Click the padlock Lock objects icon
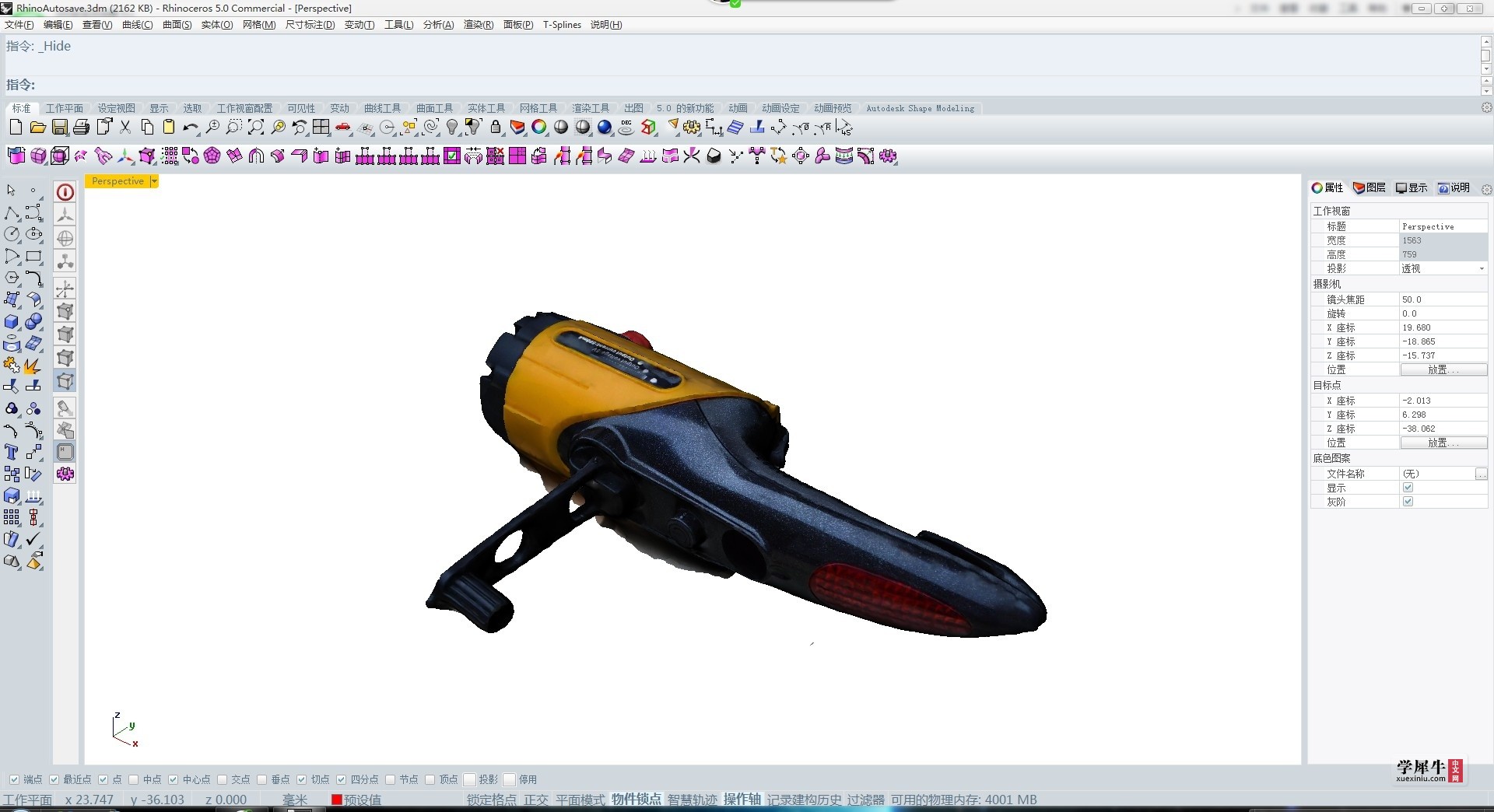Image resolution: width=1494 pixels, height=812 pixels. pos(496,128)
